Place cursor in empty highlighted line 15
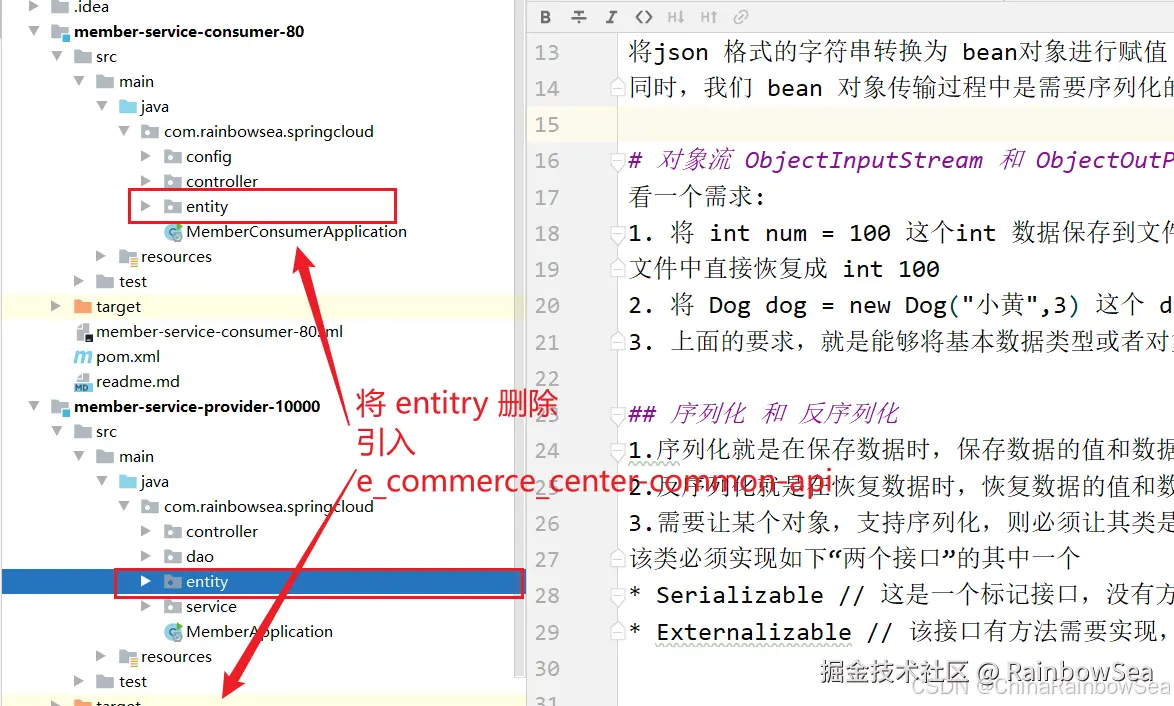This screenshot has width=1174, height=706. tap(895, 124)
